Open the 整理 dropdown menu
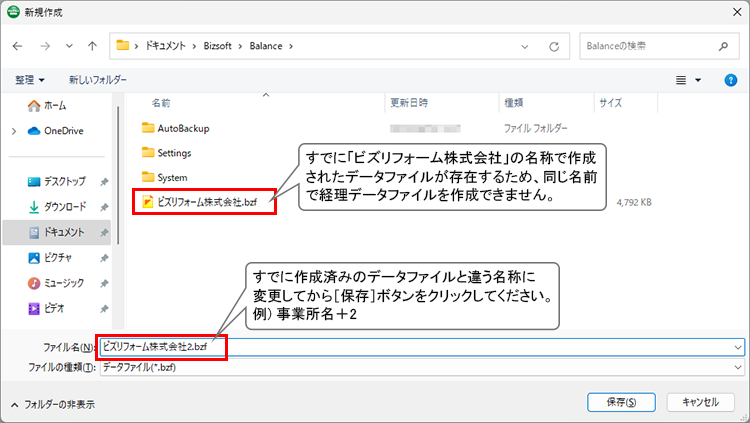This screenshot has width=750, height=423. 29,80
